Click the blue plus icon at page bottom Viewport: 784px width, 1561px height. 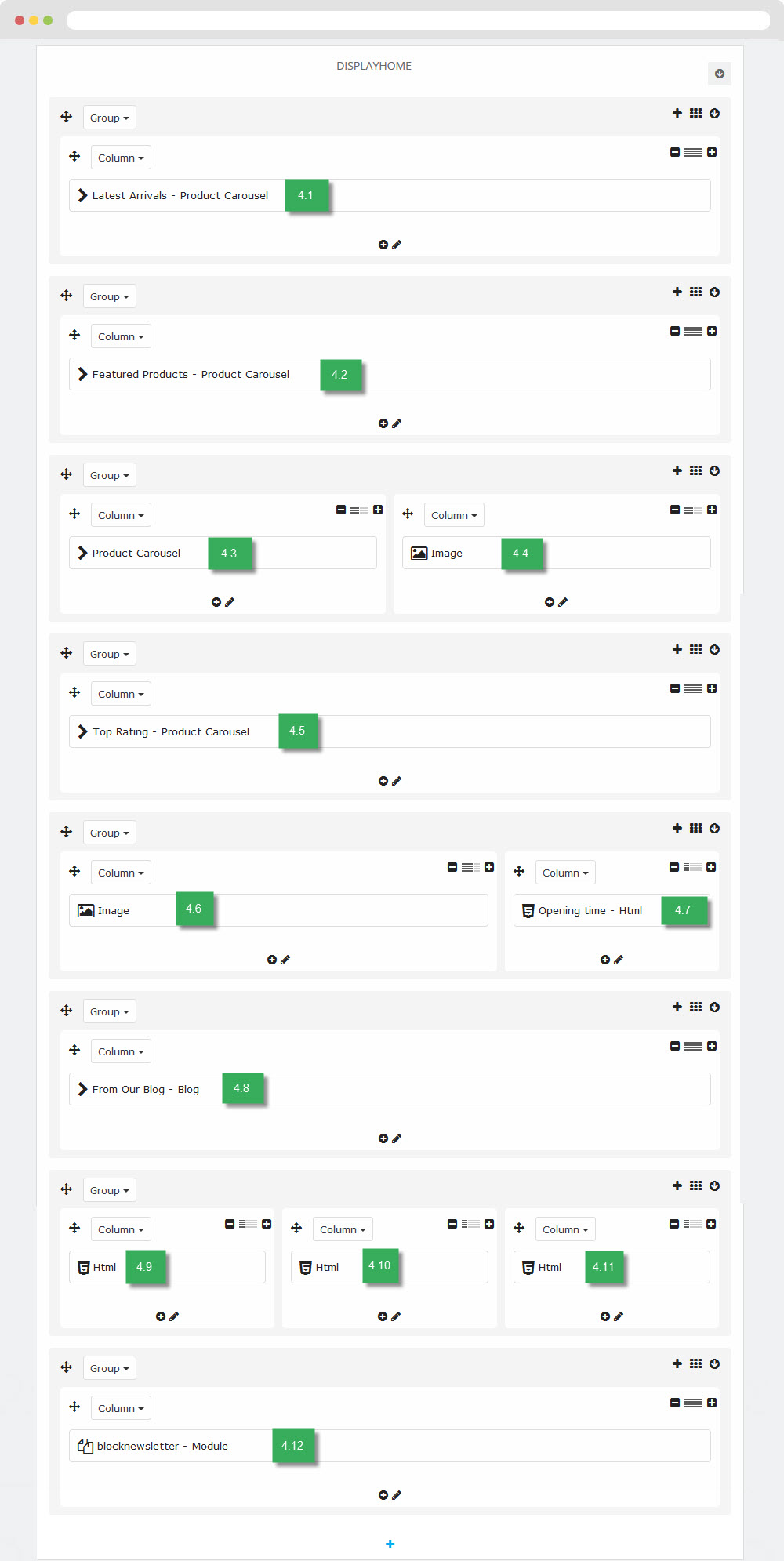click(390, 1544)
